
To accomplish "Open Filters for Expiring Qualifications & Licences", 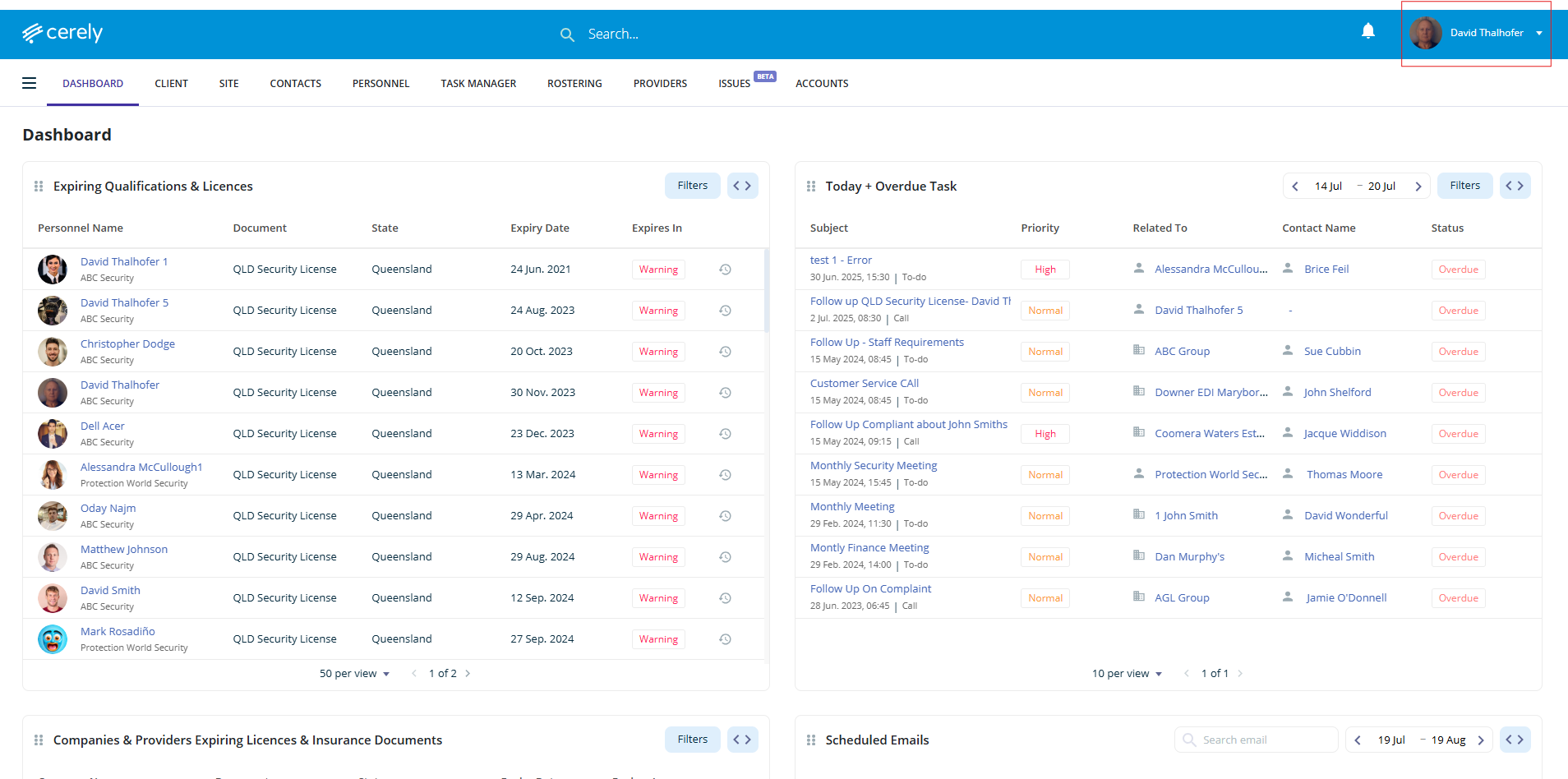I will [693, 186].
